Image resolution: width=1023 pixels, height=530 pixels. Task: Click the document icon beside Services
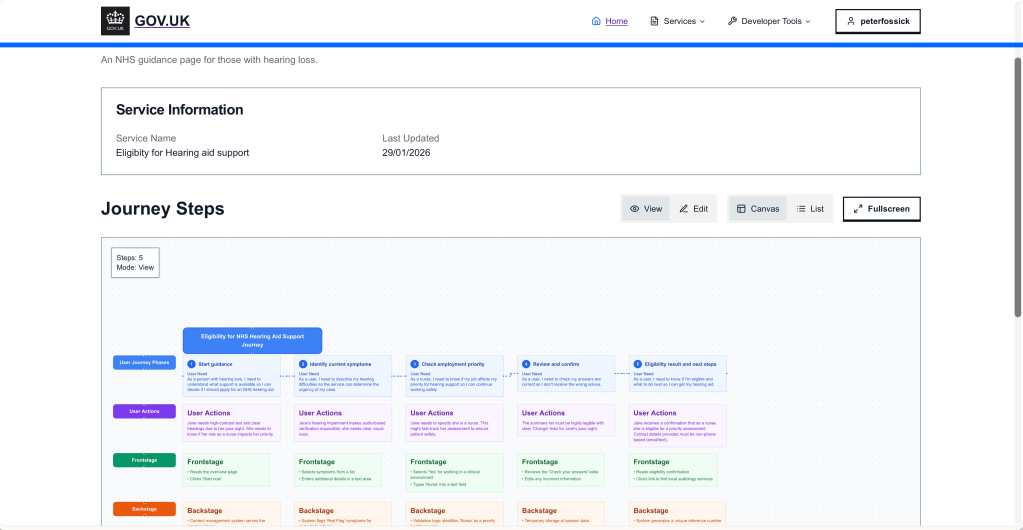(x=654, y=21)
